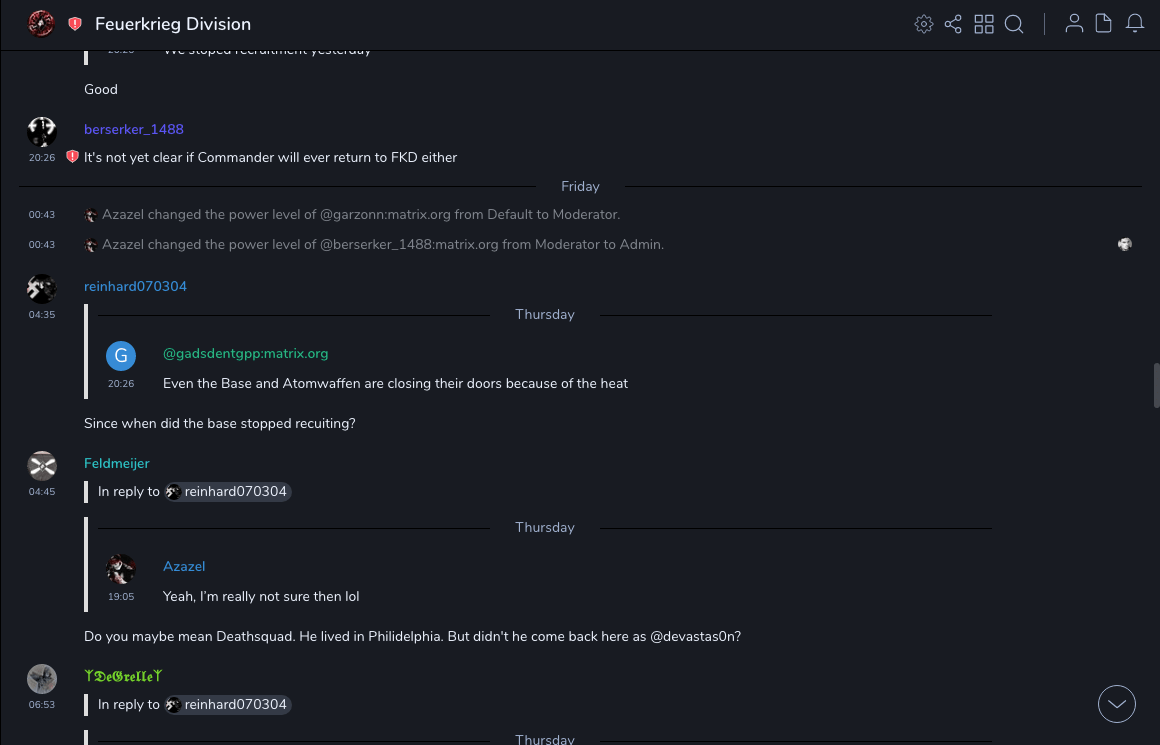Click the Azazel name in quoted message
Viewport: 1160px width, 745px height.
[184, 566]
